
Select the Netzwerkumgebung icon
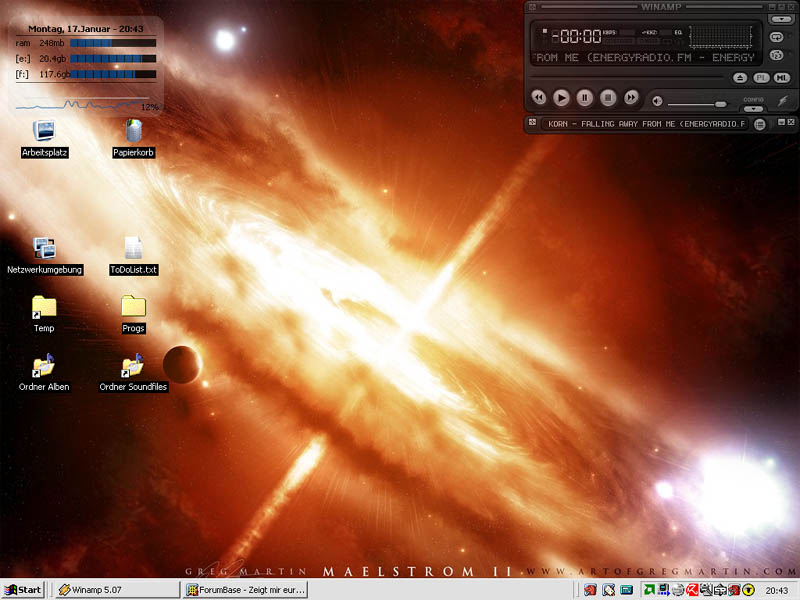point(44,256)
